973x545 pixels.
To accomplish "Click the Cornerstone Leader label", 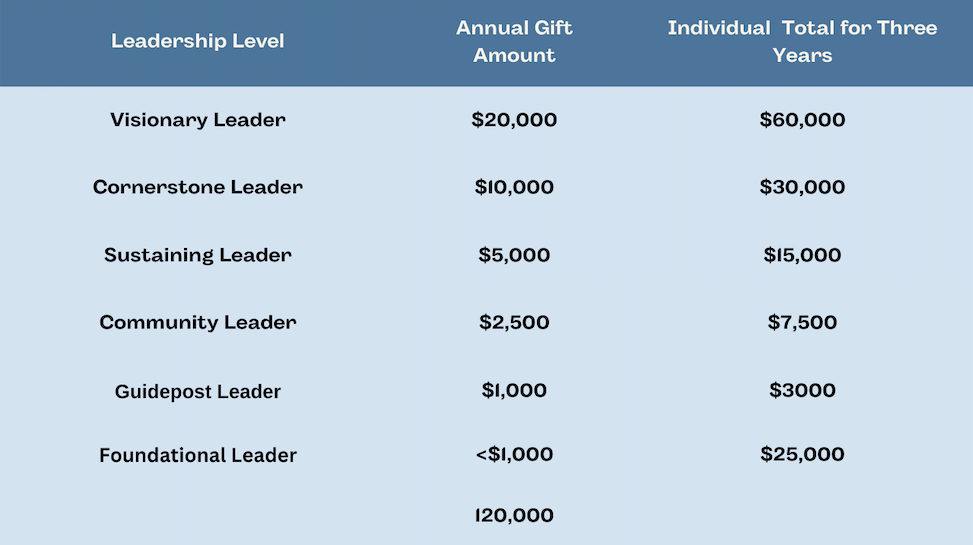I will click(198, 187).
